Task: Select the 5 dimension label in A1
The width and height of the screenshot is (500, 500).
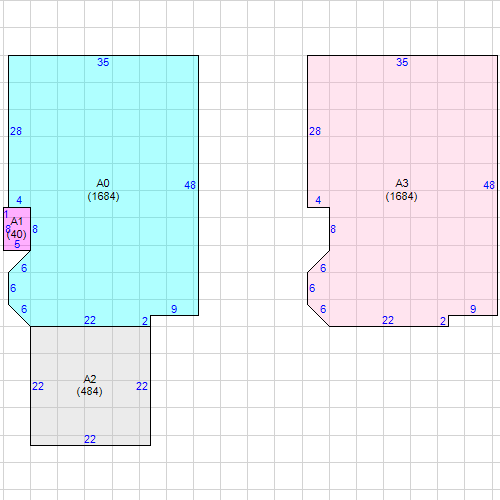Action: pos(17,244)
